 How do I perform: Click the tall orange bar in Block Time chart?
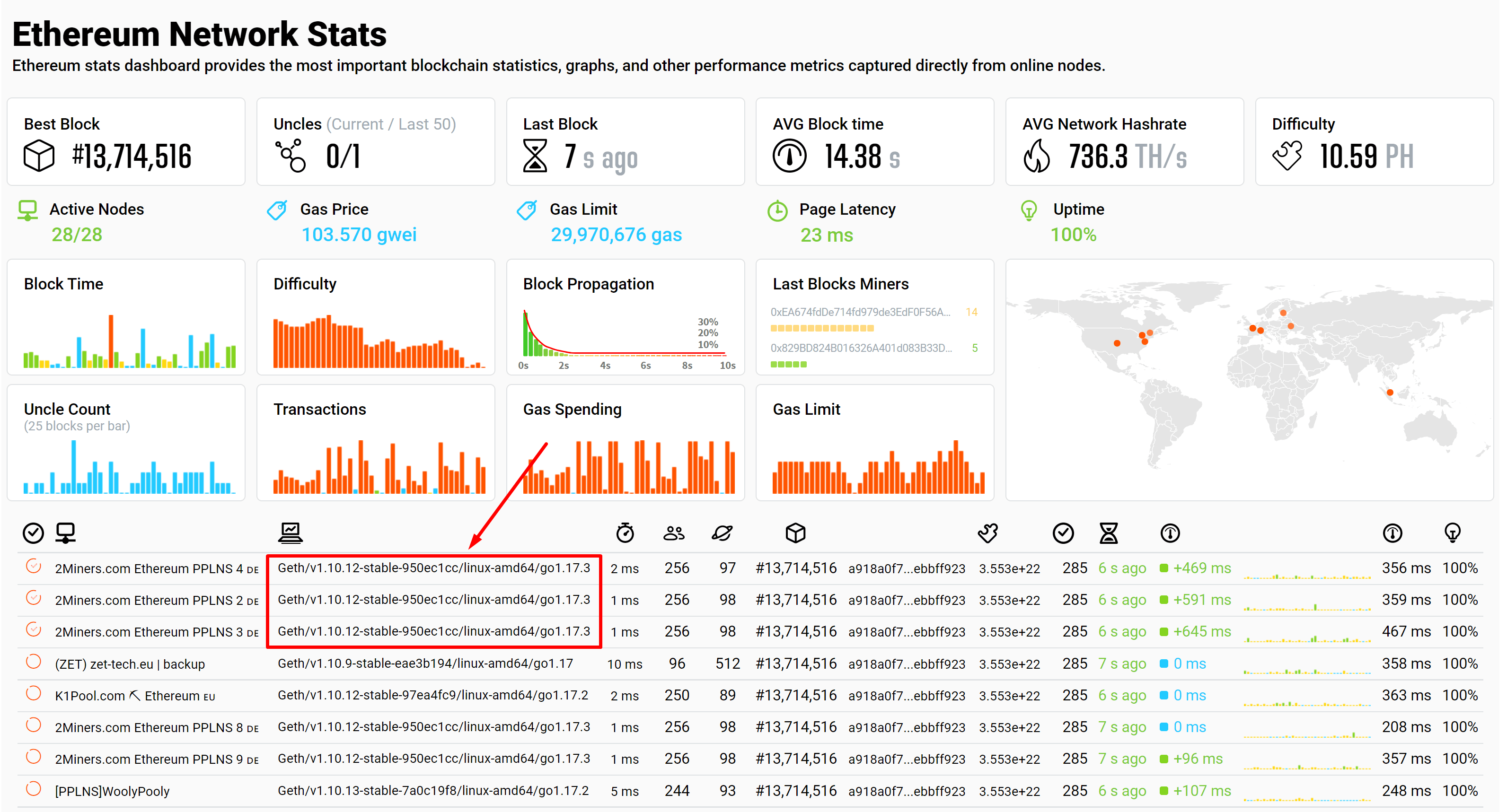pyautogui.click(x=111, y=341)
